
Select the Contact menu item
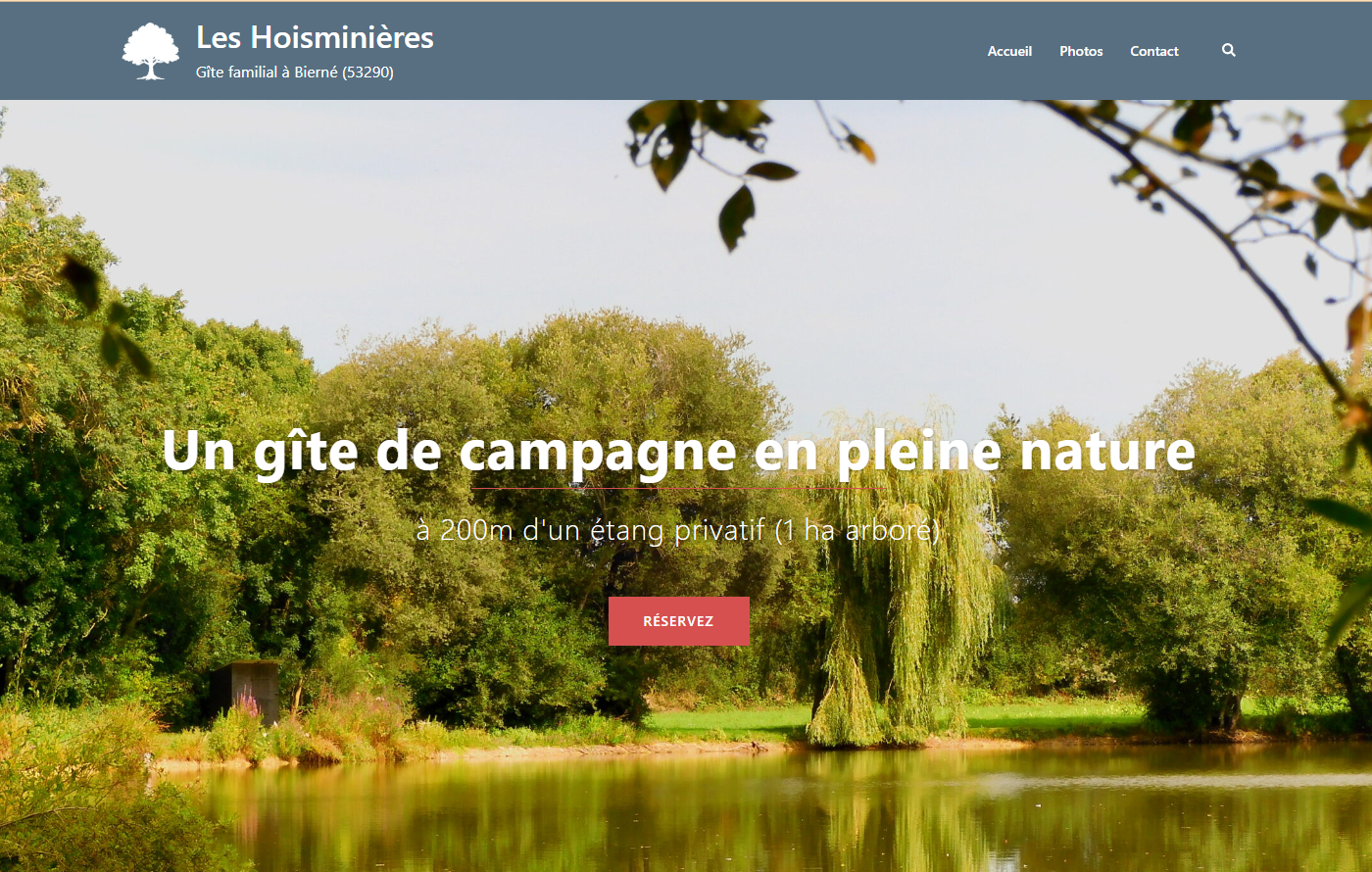(x=1154, y=51)
